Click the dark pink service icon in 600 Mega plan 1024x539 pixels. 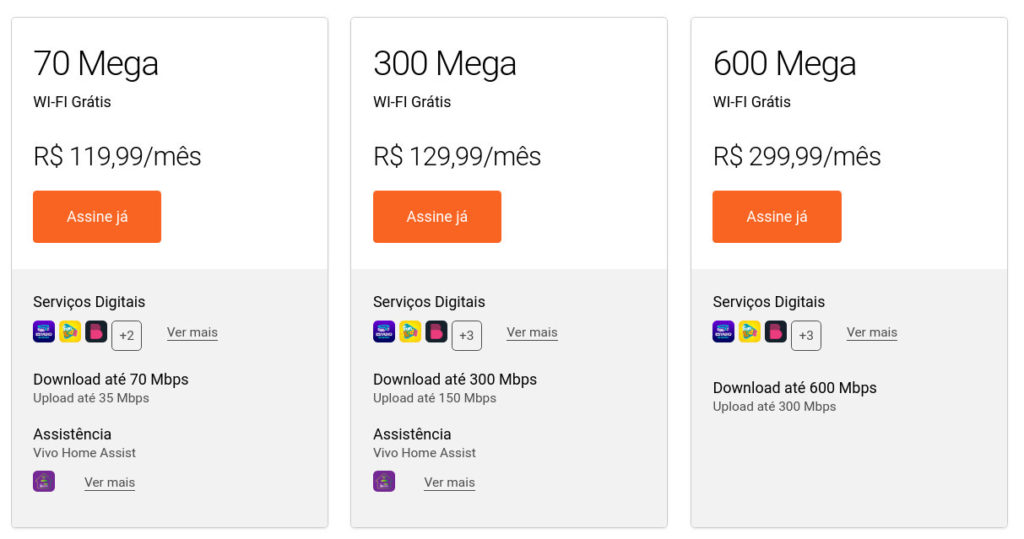click(776, 332)
